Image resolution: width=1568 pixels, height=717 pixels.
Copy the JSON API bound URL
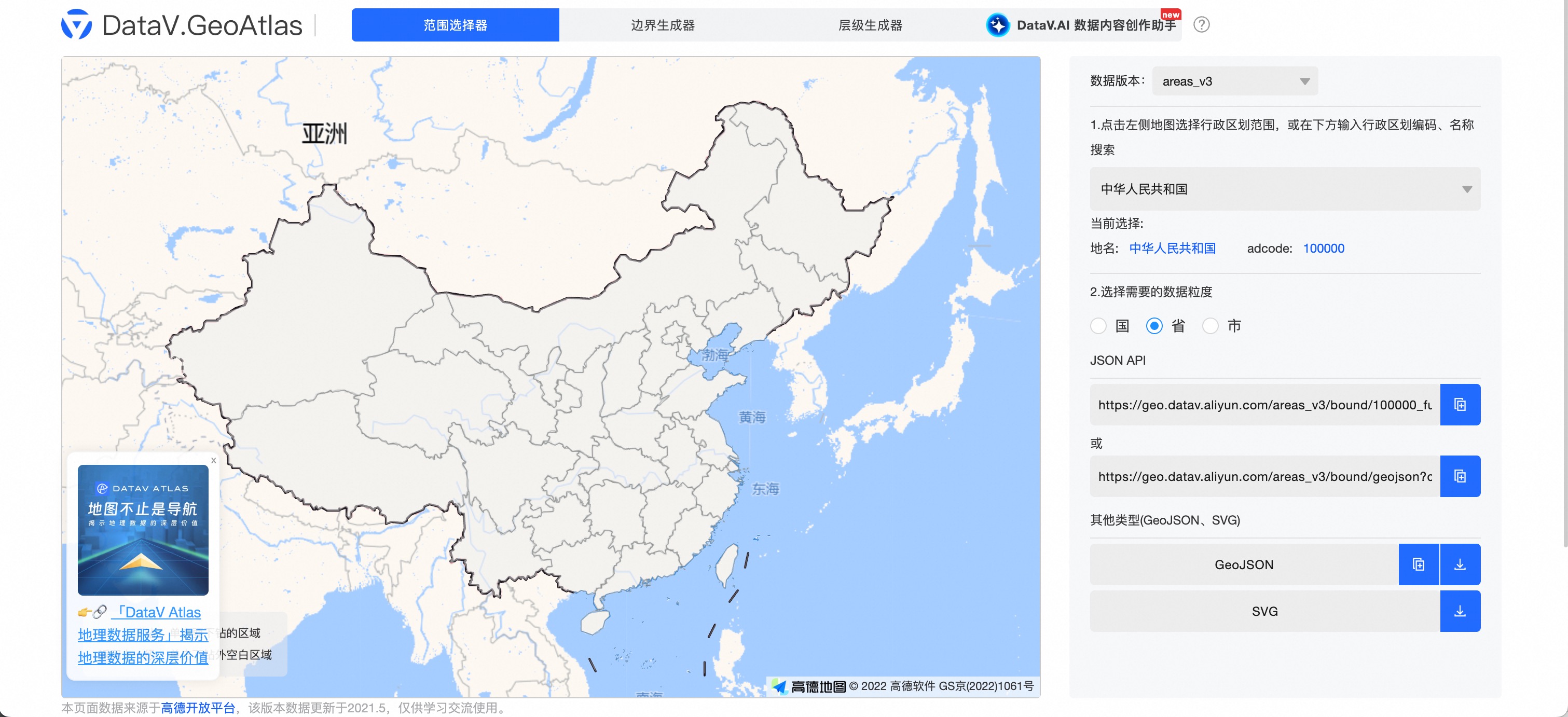coord(1460,404)
